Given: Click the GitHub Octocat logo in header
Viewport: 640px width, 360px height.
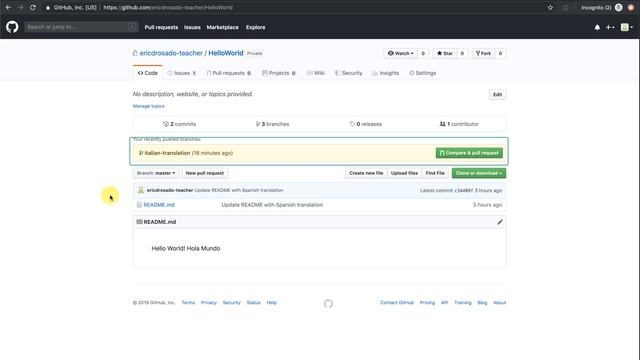Looking at the screenshot, I should (12, 27).
